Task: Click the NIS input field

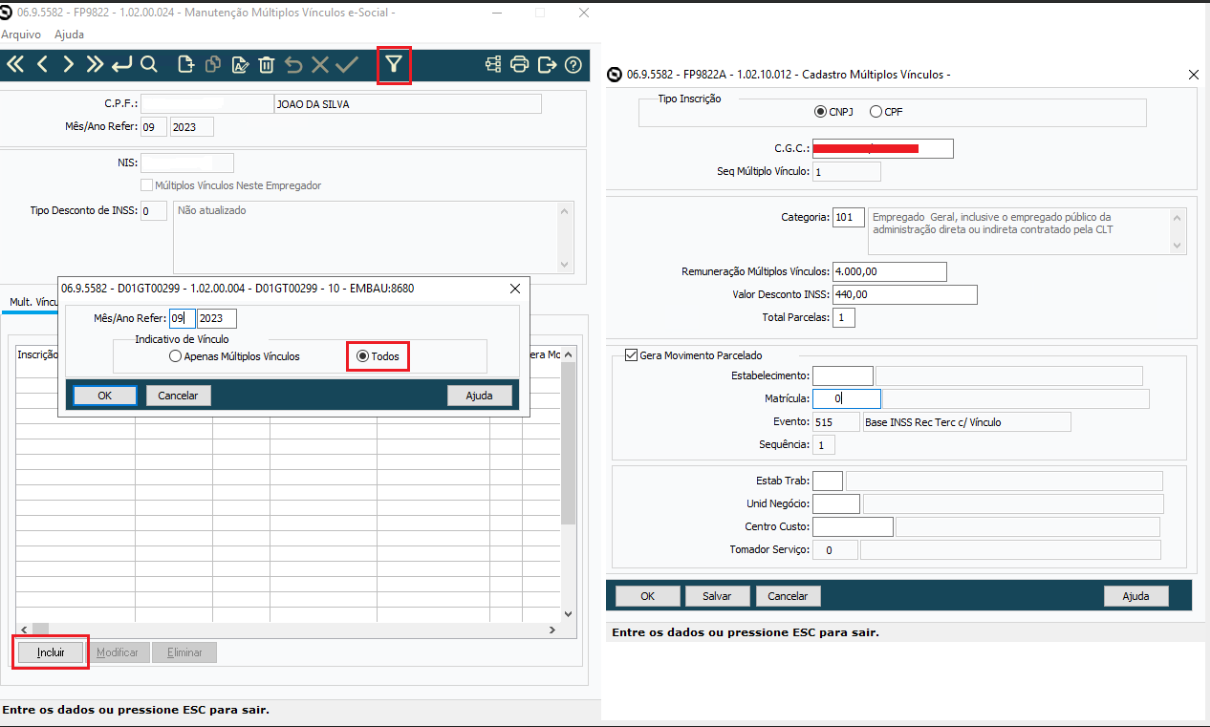Action: click(187, 162)
